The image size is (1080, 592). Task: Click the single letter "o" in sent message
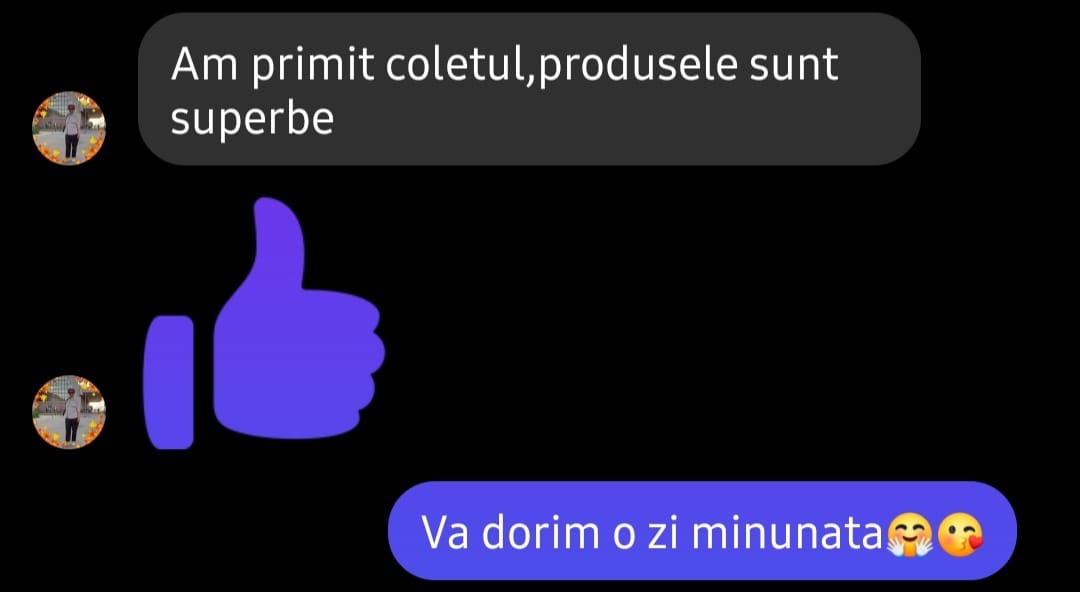[623, 536]
